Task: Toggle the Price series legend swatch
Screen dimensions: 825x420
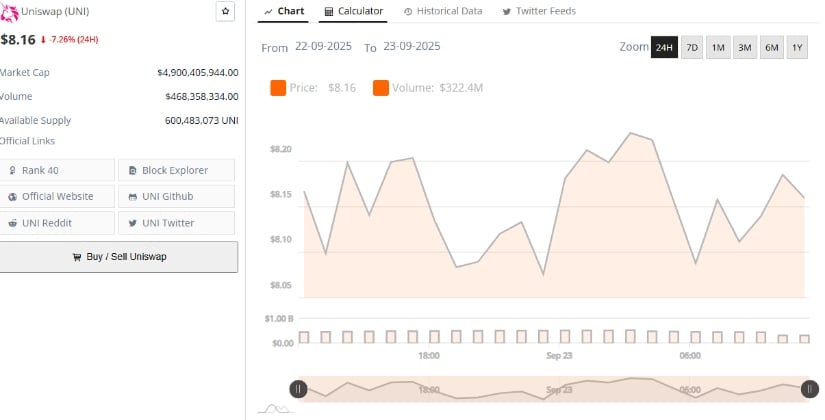Action: (x=278, y=88)
